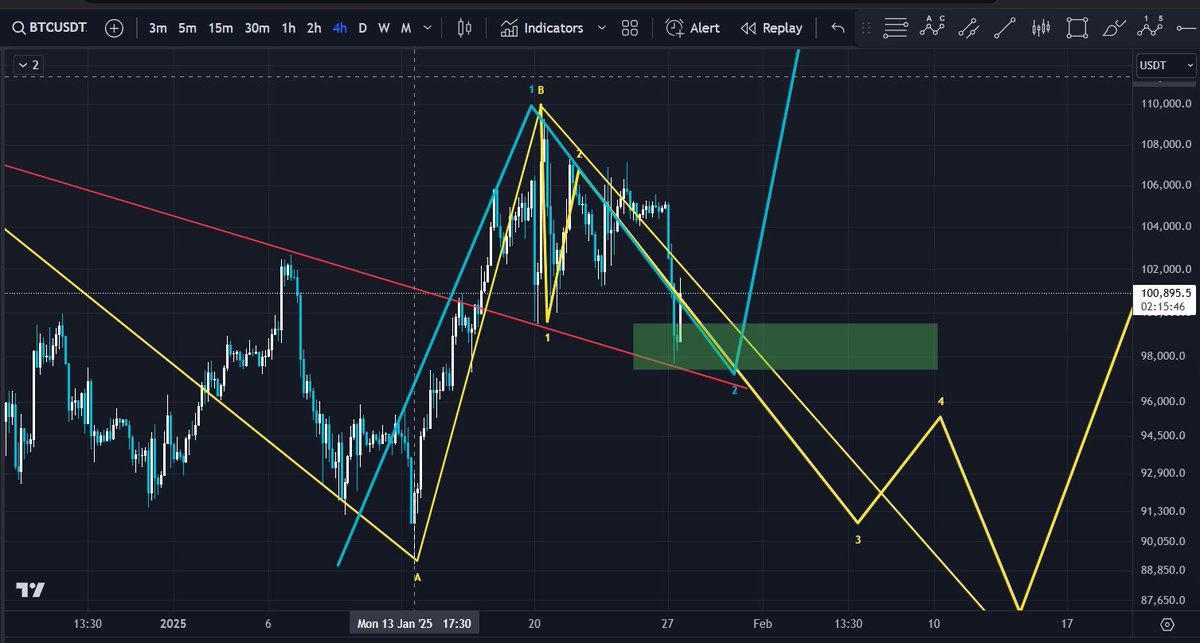Switch to the 1h timeframe
The image size is (1200, 643).
pos(288,28)
